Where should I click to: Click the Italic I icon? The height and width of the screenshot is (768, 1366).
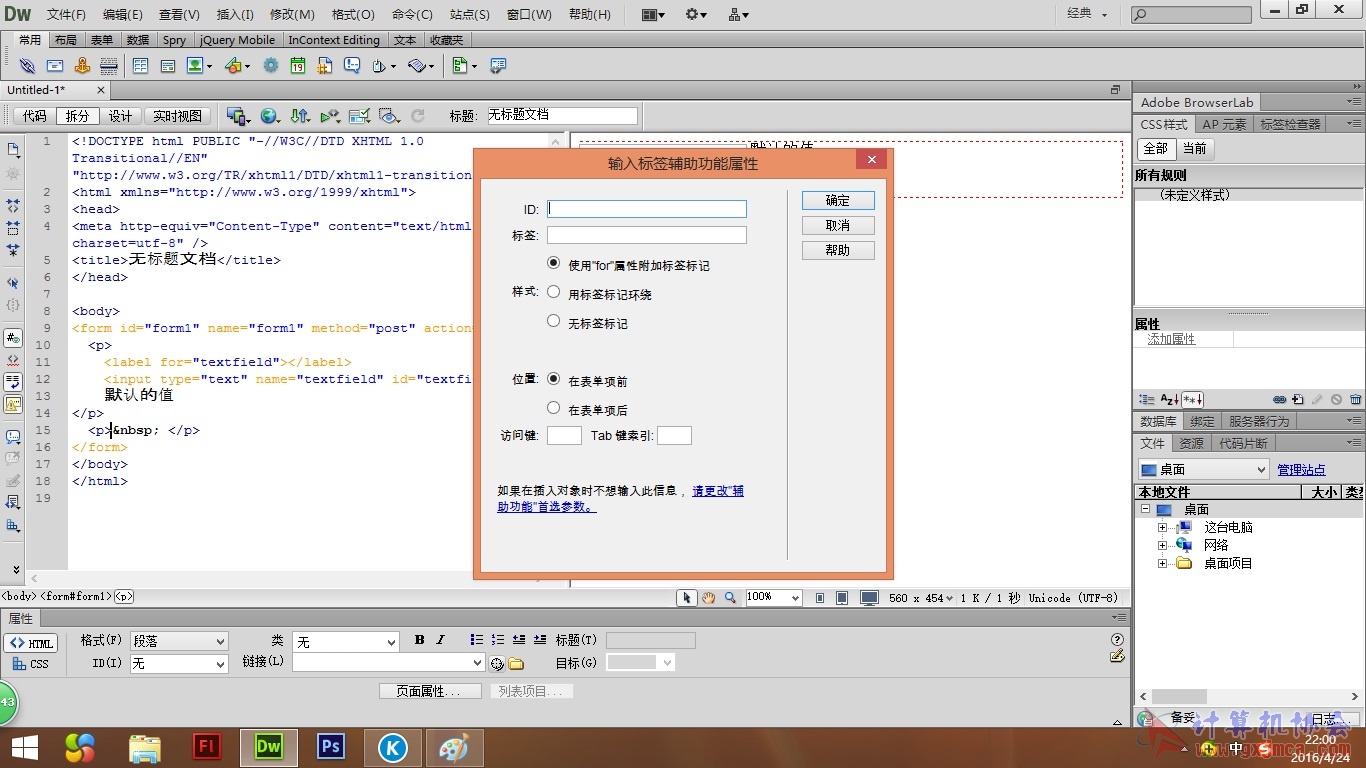[x=440, y=640]
